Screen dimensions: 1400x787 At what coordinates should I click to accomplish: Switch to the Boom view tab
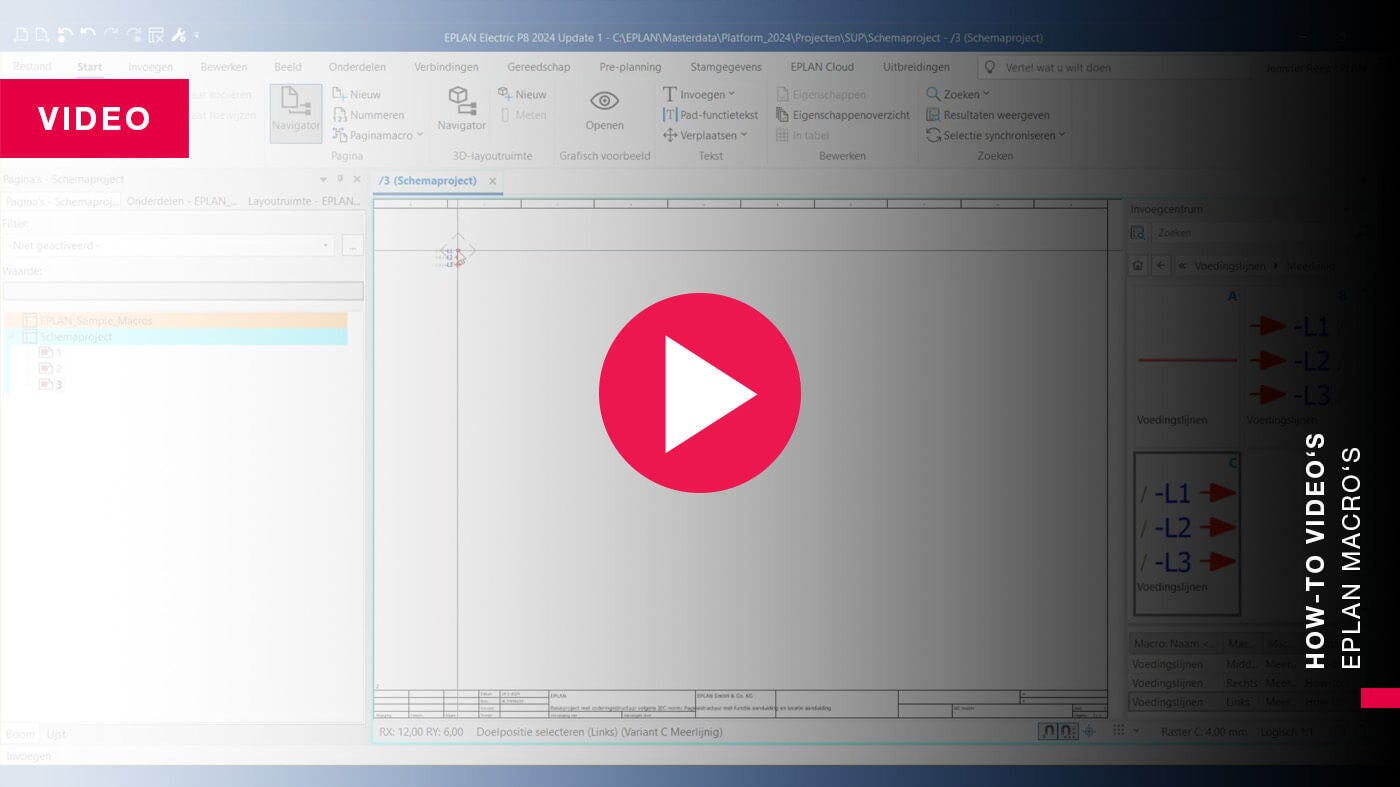20,734
